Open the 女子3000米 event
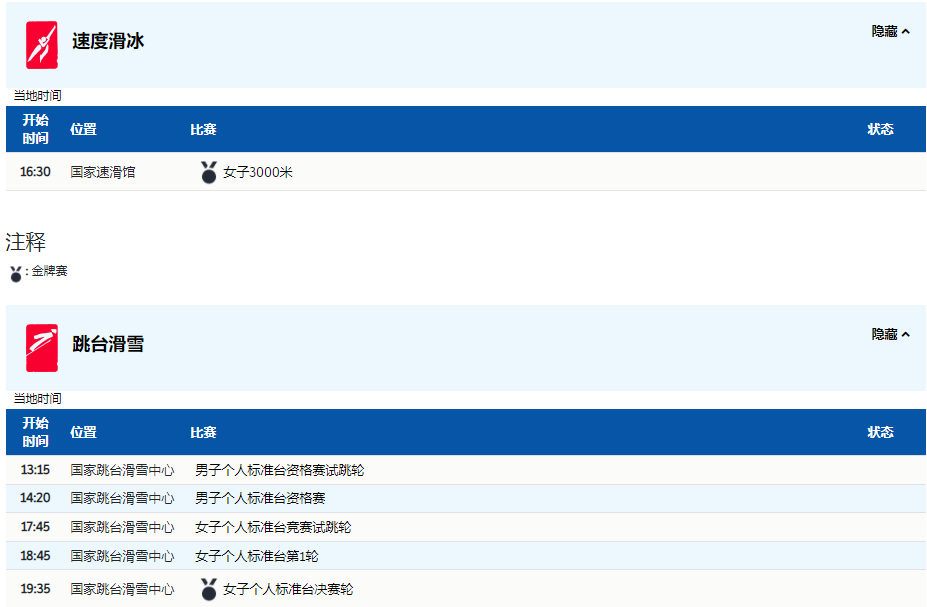Viewport: 927px width, 607px height. click(258, 172)
